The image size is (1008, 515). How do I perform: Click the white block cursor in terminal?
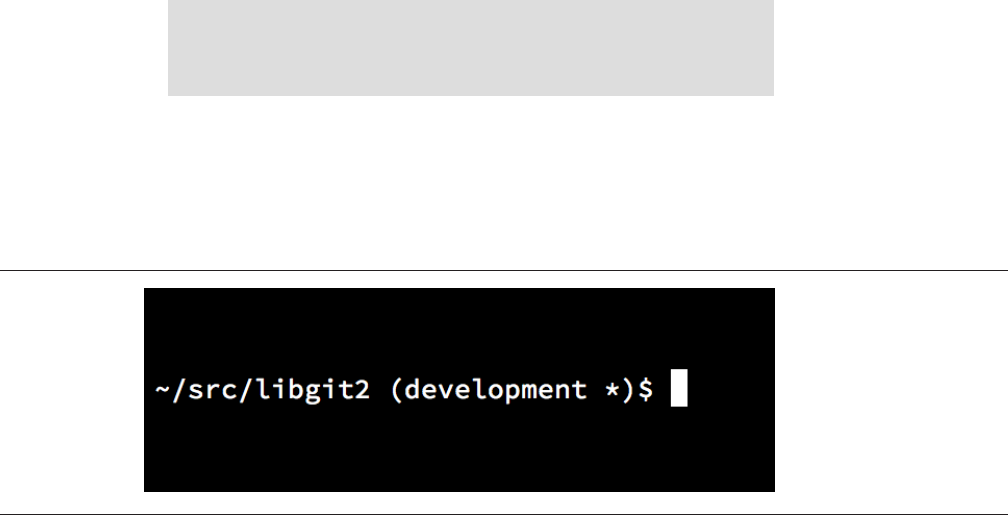pyautogui.click(x=679, y=389)
